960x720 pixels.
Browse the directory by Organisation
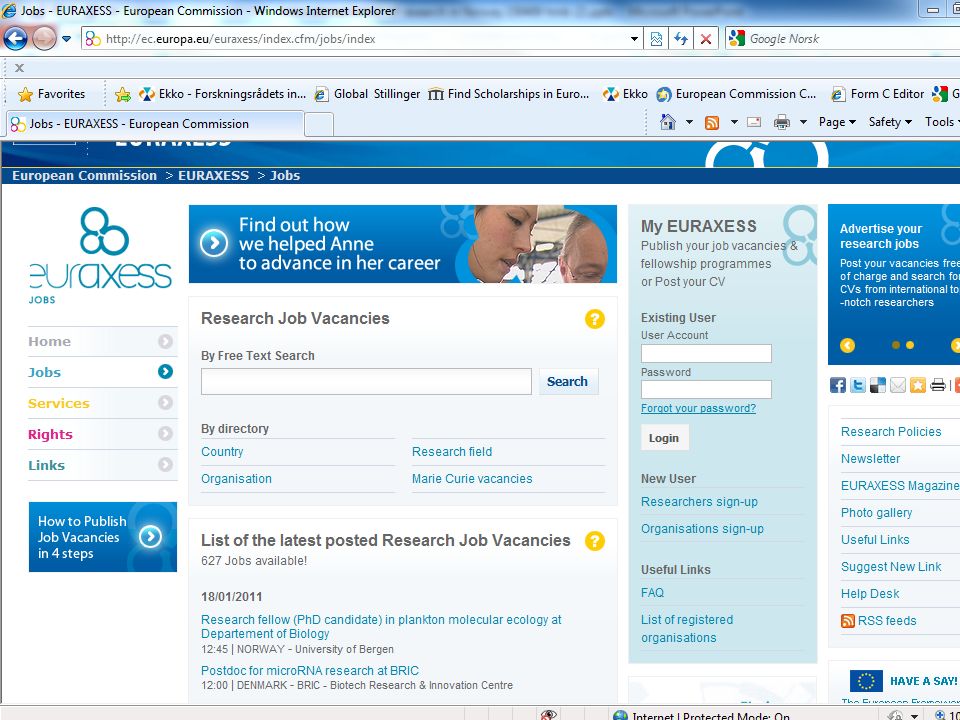(236, 479)
